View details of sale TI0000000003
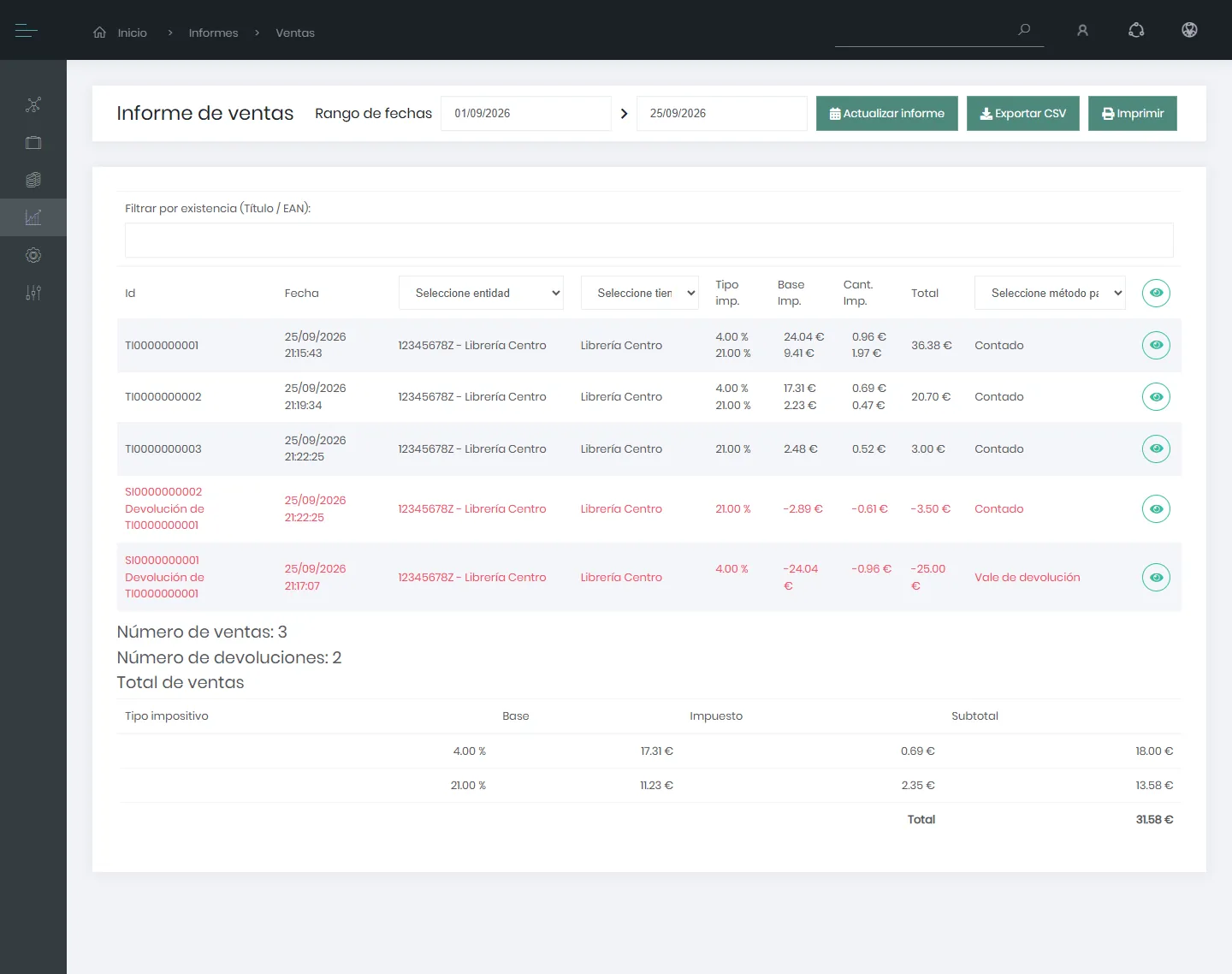 click(1156, 448)
